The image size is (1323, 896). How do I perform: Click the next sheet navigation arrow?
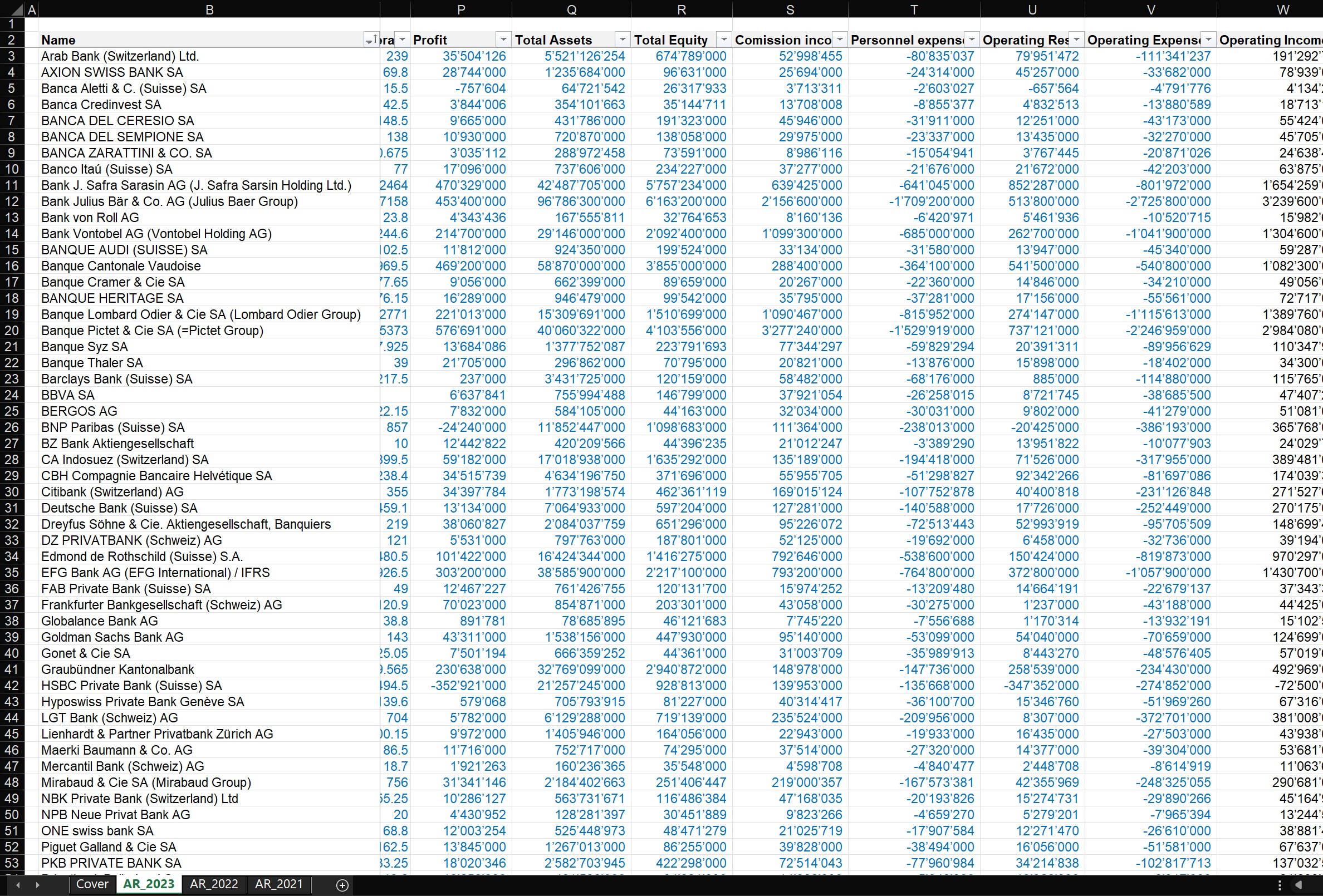[37, 885]
